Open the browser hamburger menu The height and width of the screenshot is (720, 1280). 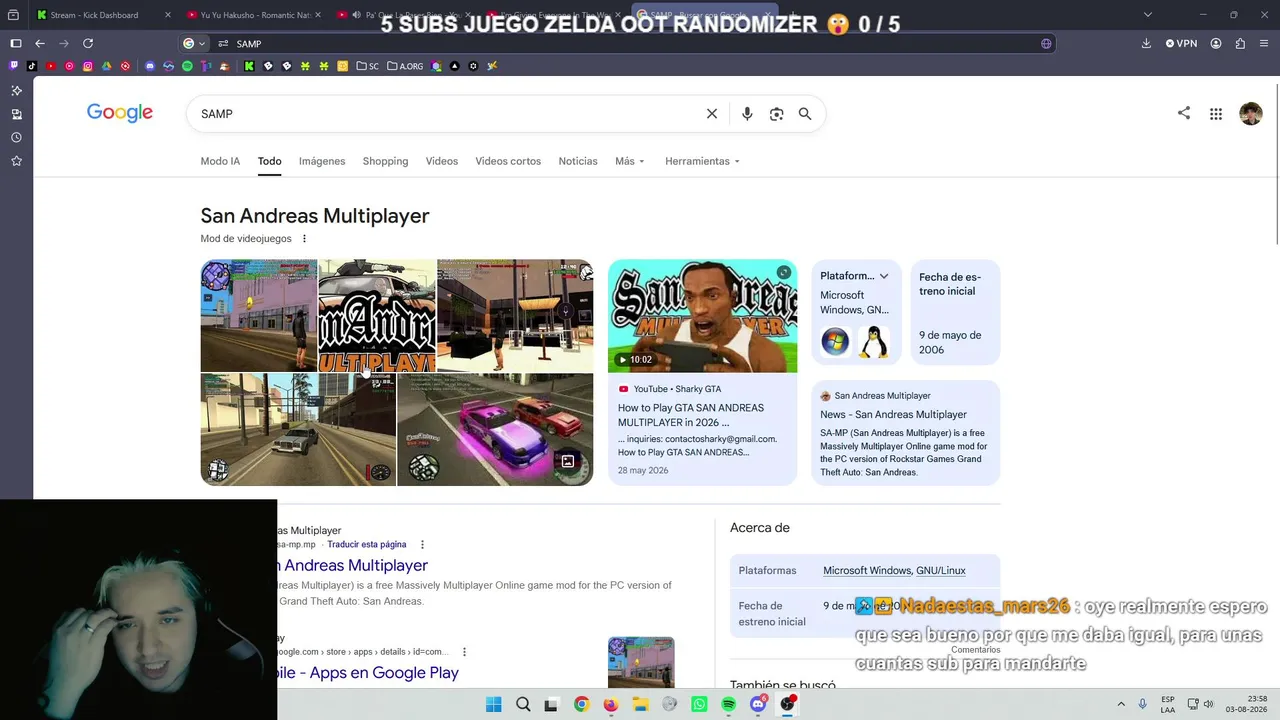coord(1264,44)
